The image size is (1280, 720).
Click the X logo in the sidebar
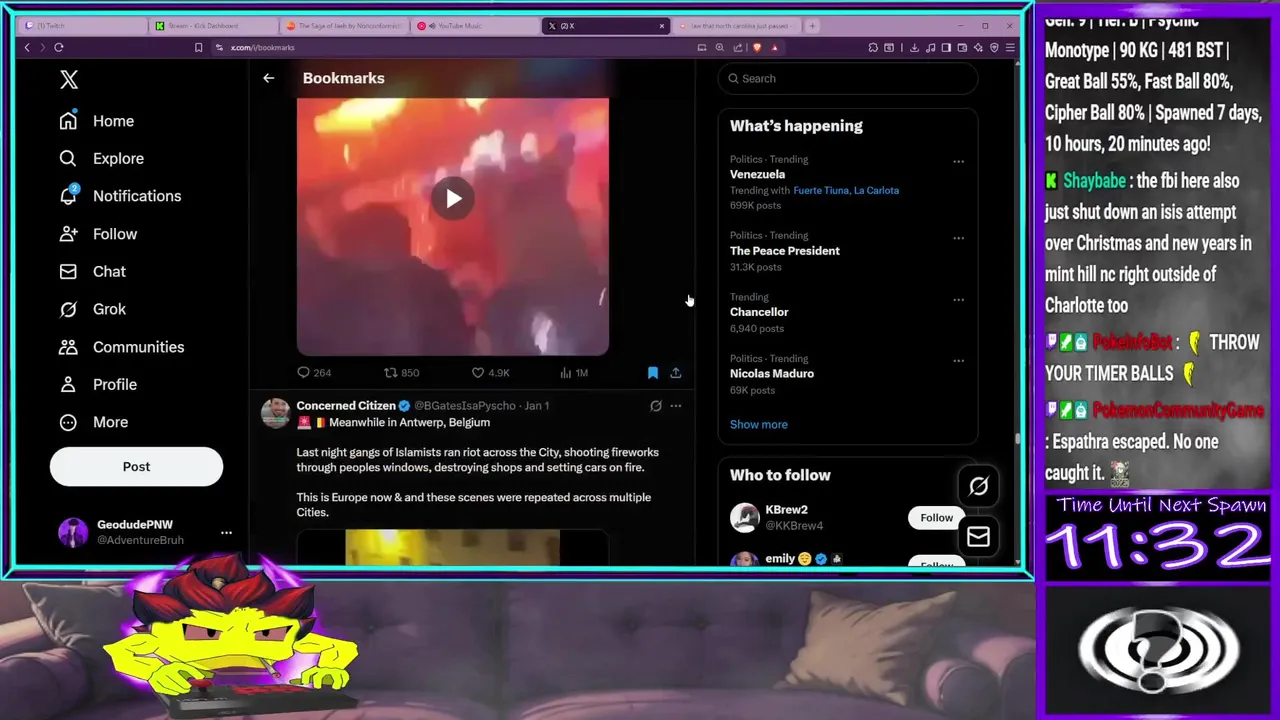click(x=68, y=80)
